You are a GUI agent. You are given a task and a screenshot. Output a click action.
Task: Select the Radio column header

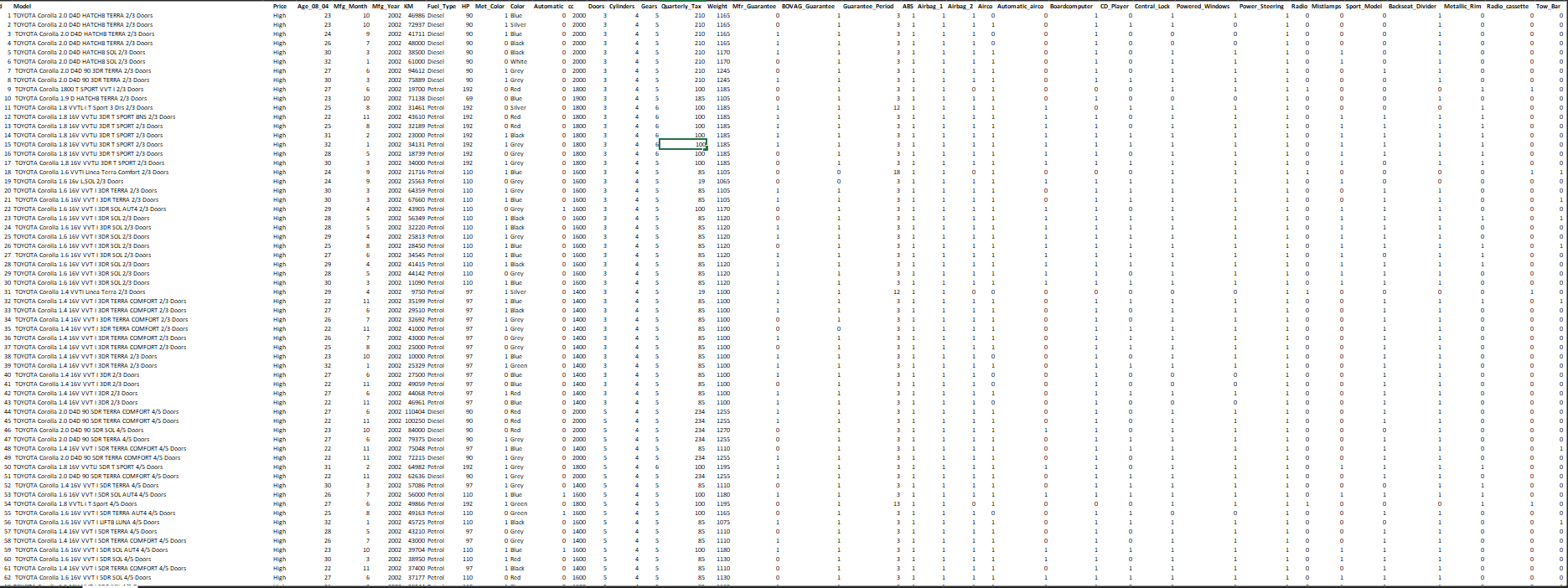(x=1299, y=6)
